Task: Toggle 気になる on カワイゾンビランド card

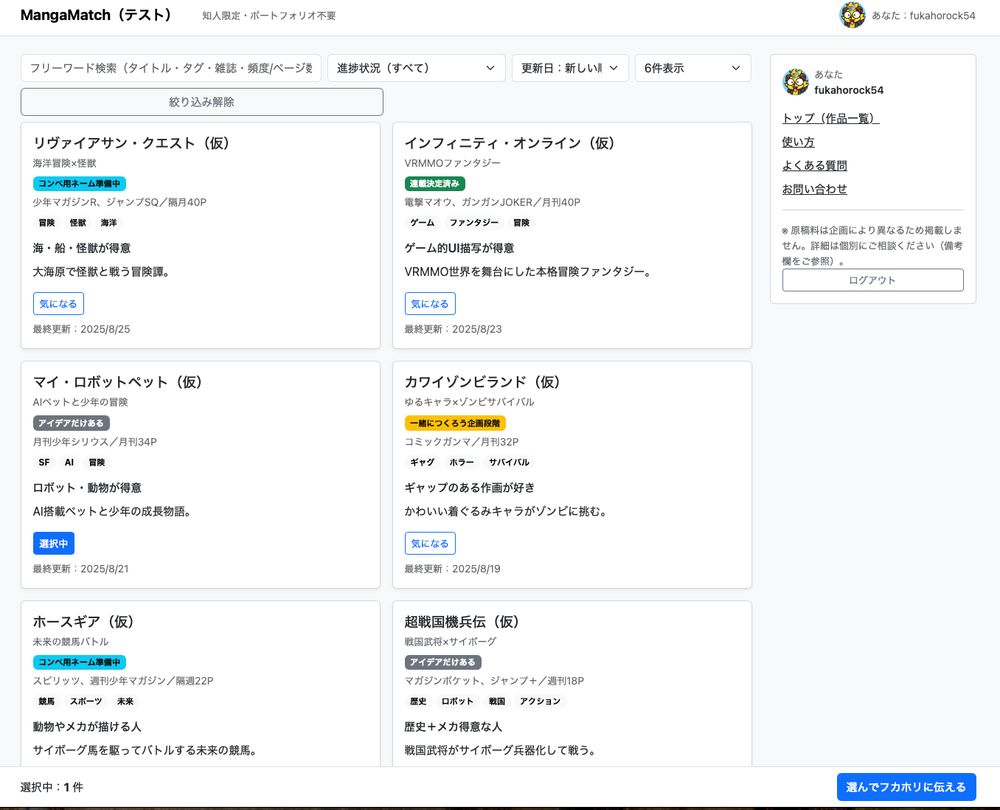Action: [x=430, y=543]
